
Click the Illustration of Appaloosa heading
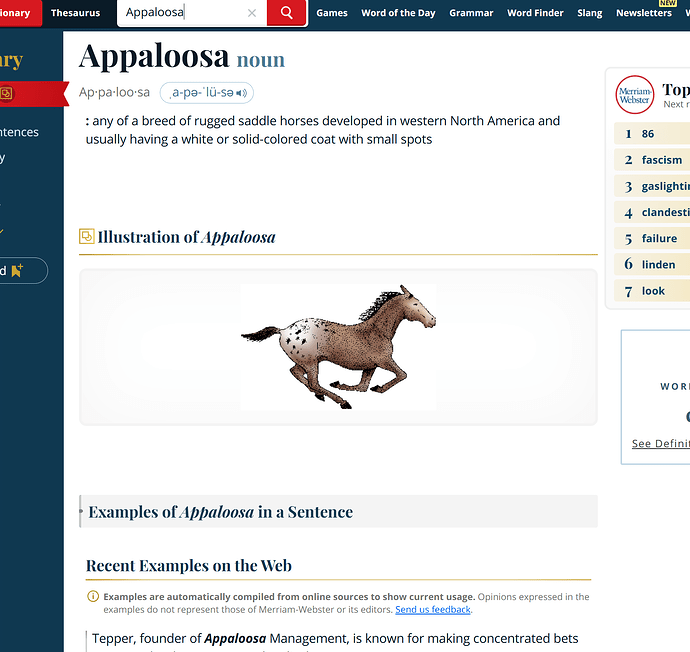point(187,237)
